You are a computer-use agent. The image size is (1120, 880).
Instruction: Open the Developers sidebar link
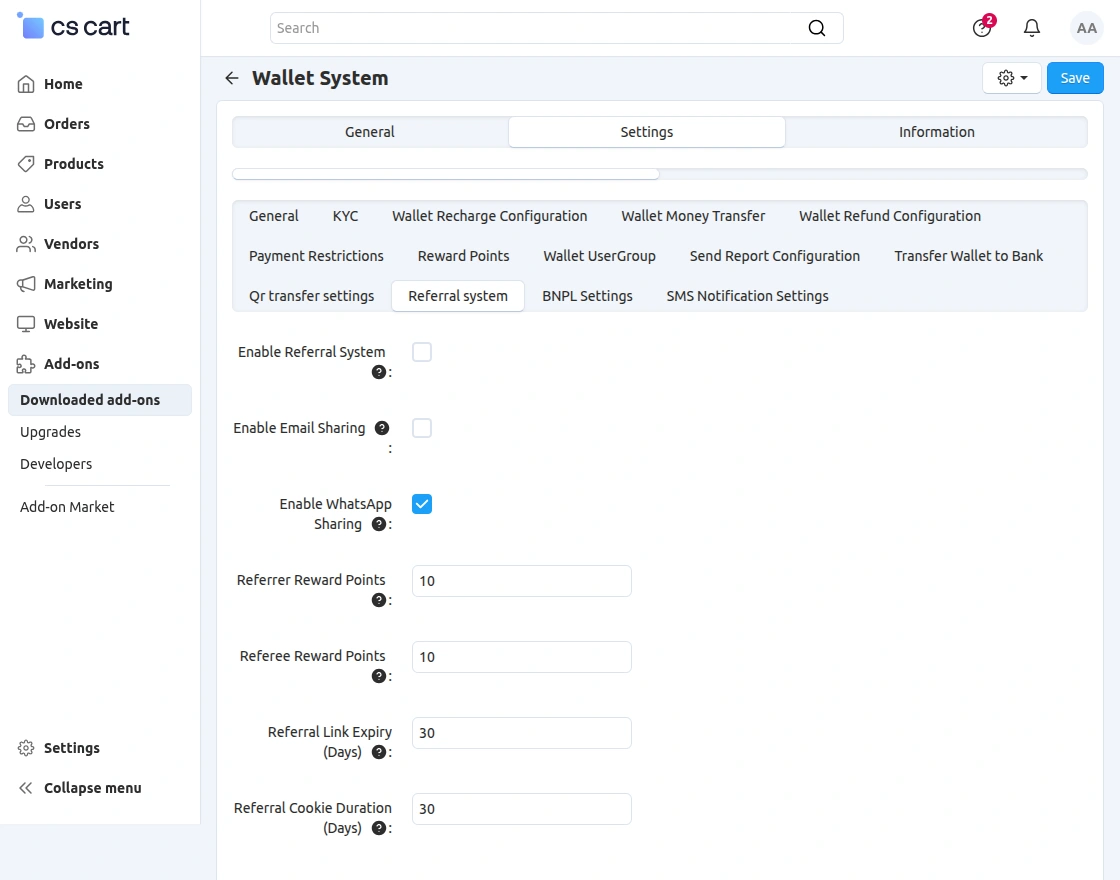pyautogui.click(x=56, y=464)
